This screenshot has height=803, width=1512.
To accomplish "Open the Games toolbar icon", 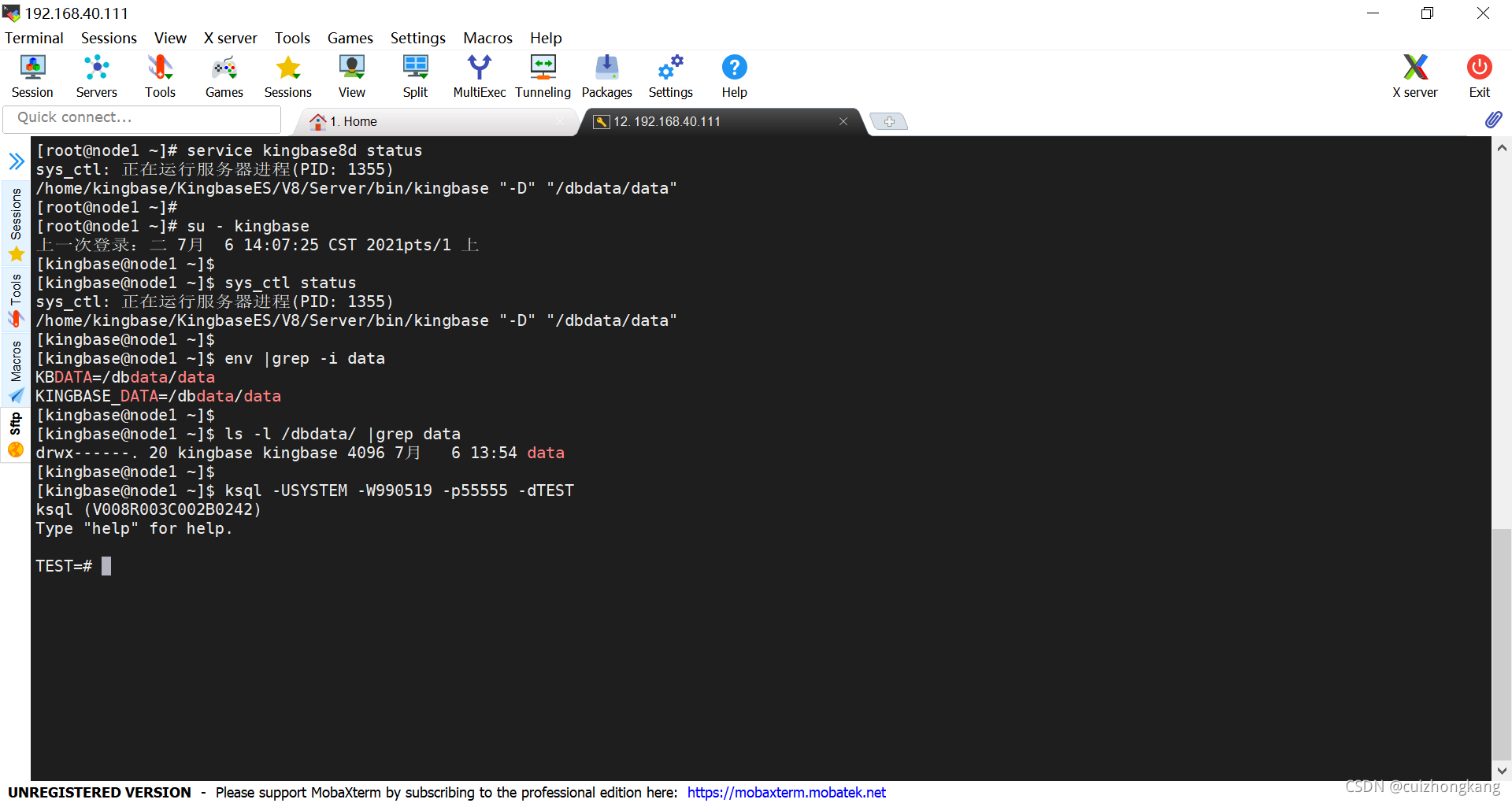I will (x=224, y=76).
